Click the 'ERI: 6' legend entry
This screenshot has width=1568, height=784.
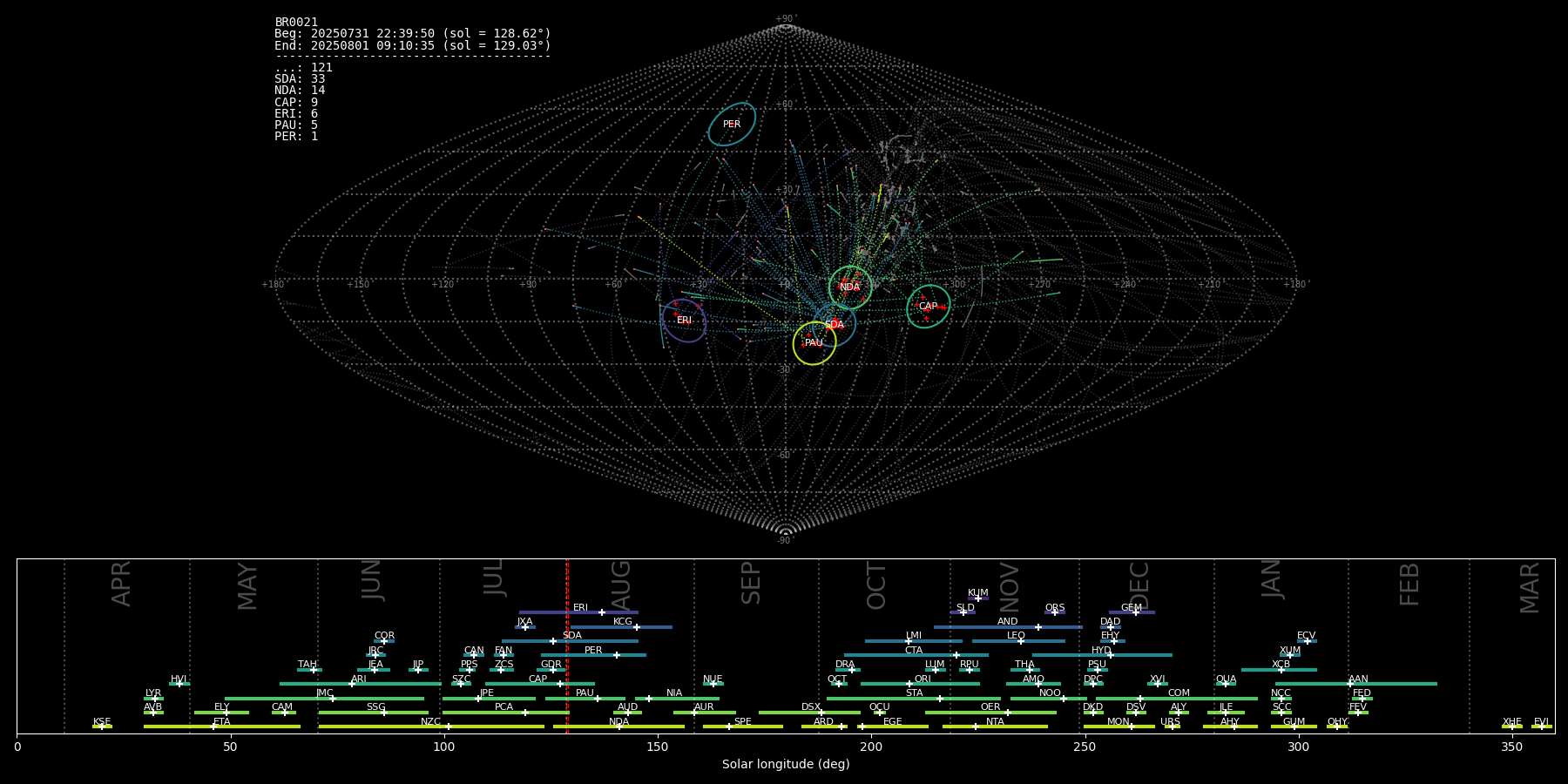tap(296, 113)
